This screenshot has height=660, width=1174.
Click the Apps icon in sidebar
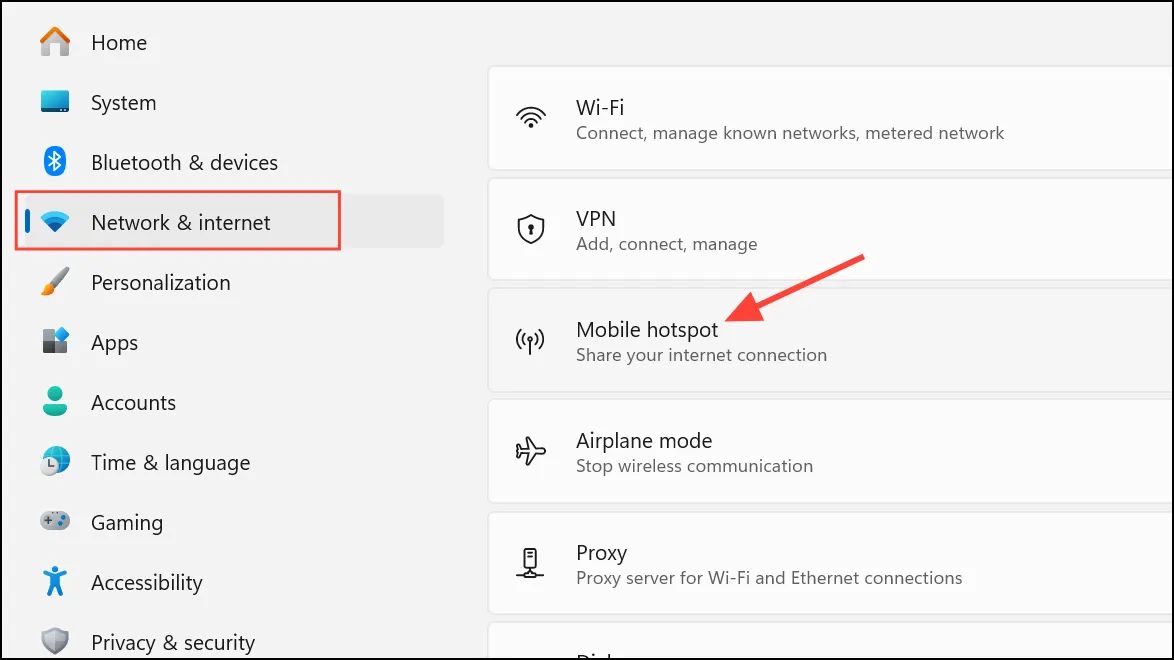pyautogui.click(x=55, y=341)
